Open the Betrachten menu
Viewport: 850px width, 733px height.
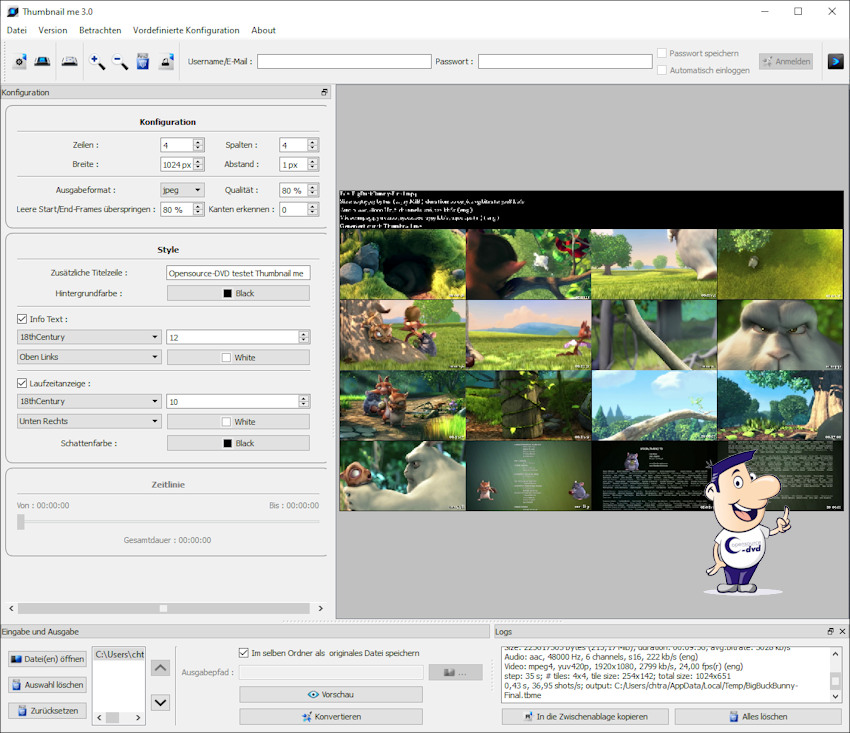(x=100, y=31)
